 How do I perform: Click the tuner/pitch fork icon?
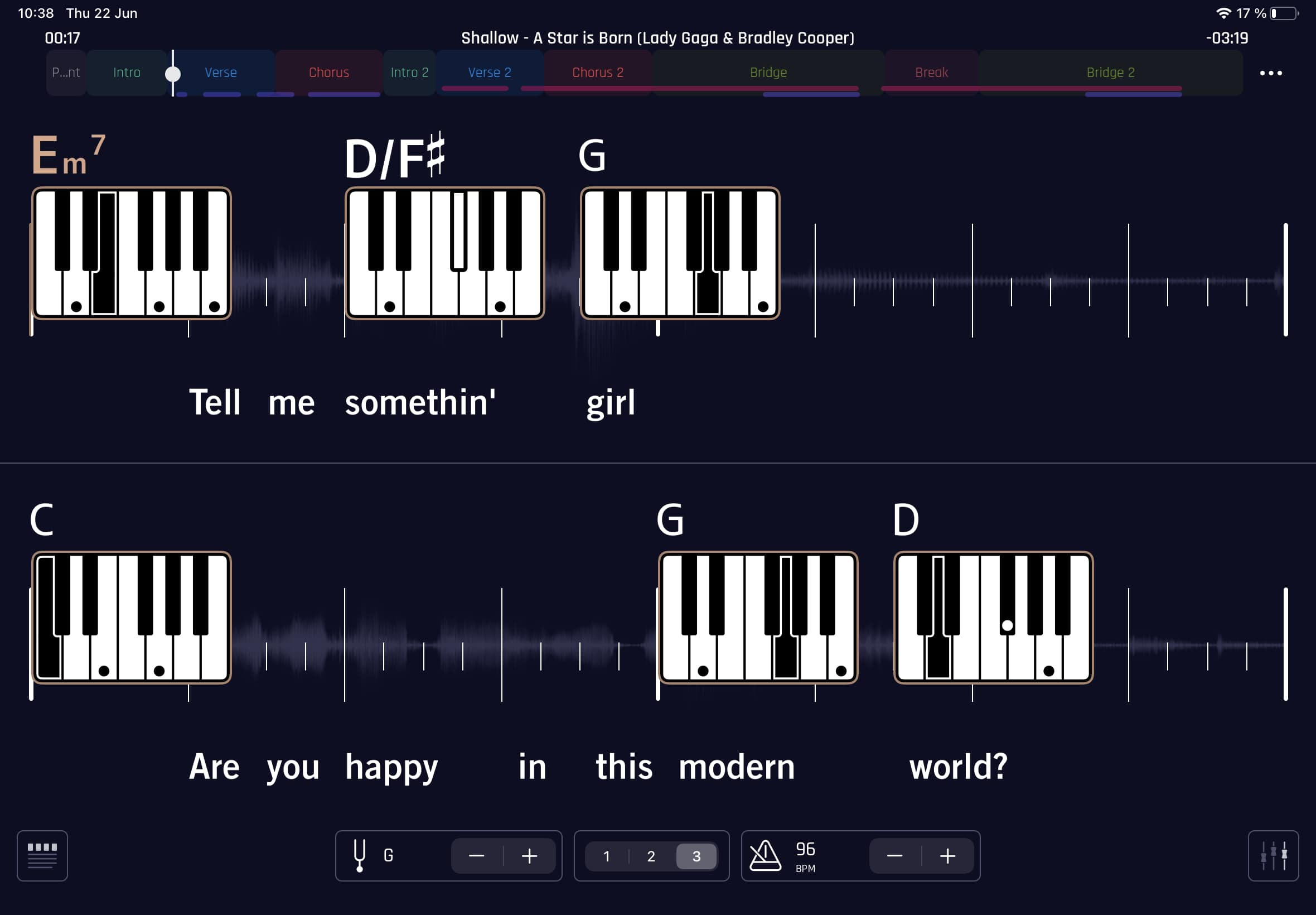(x=361, y=856)
